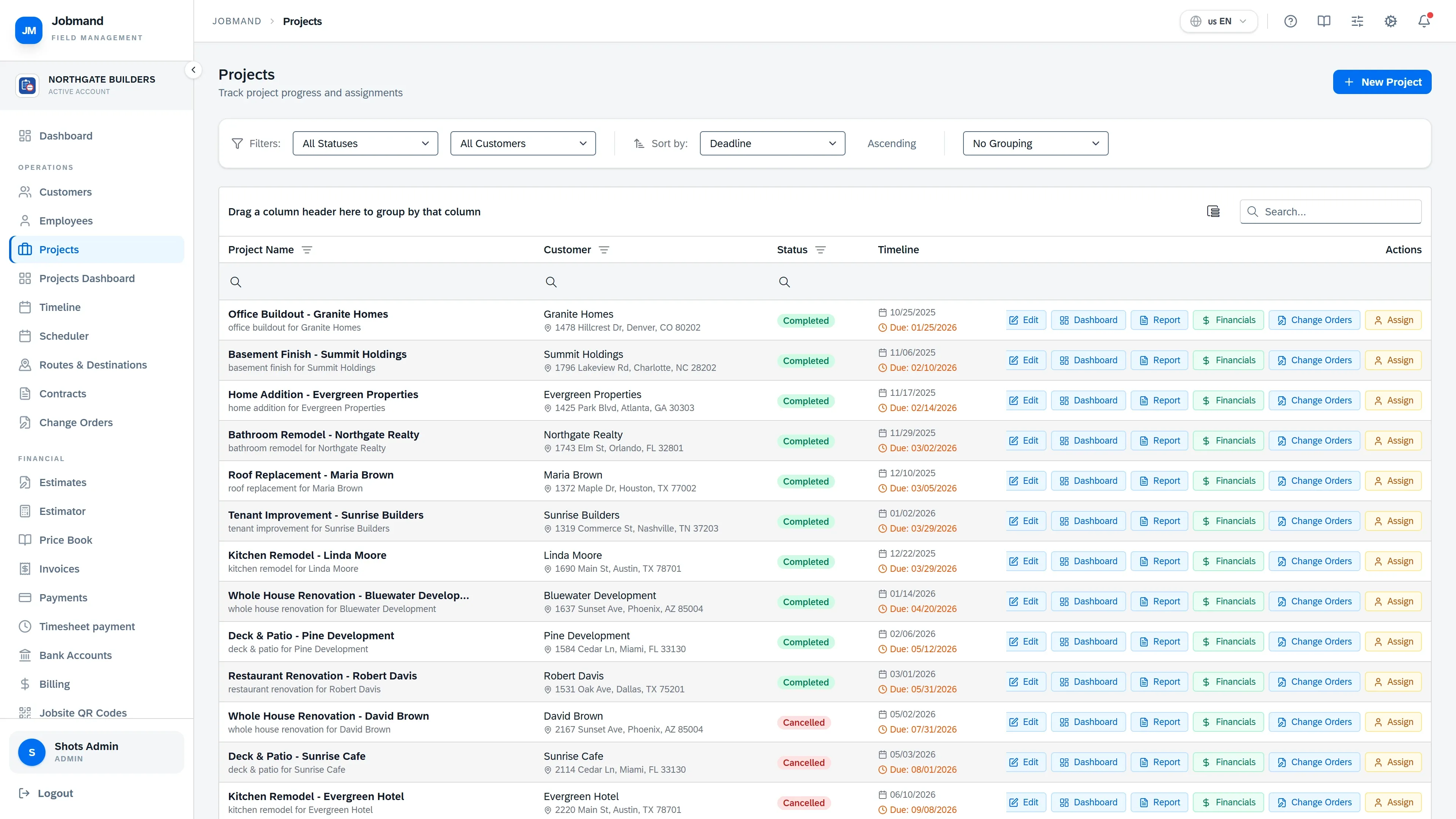Screen dimensions: 1456x819
Task: Open the help question mark icon
Action: pos(1290,22)
